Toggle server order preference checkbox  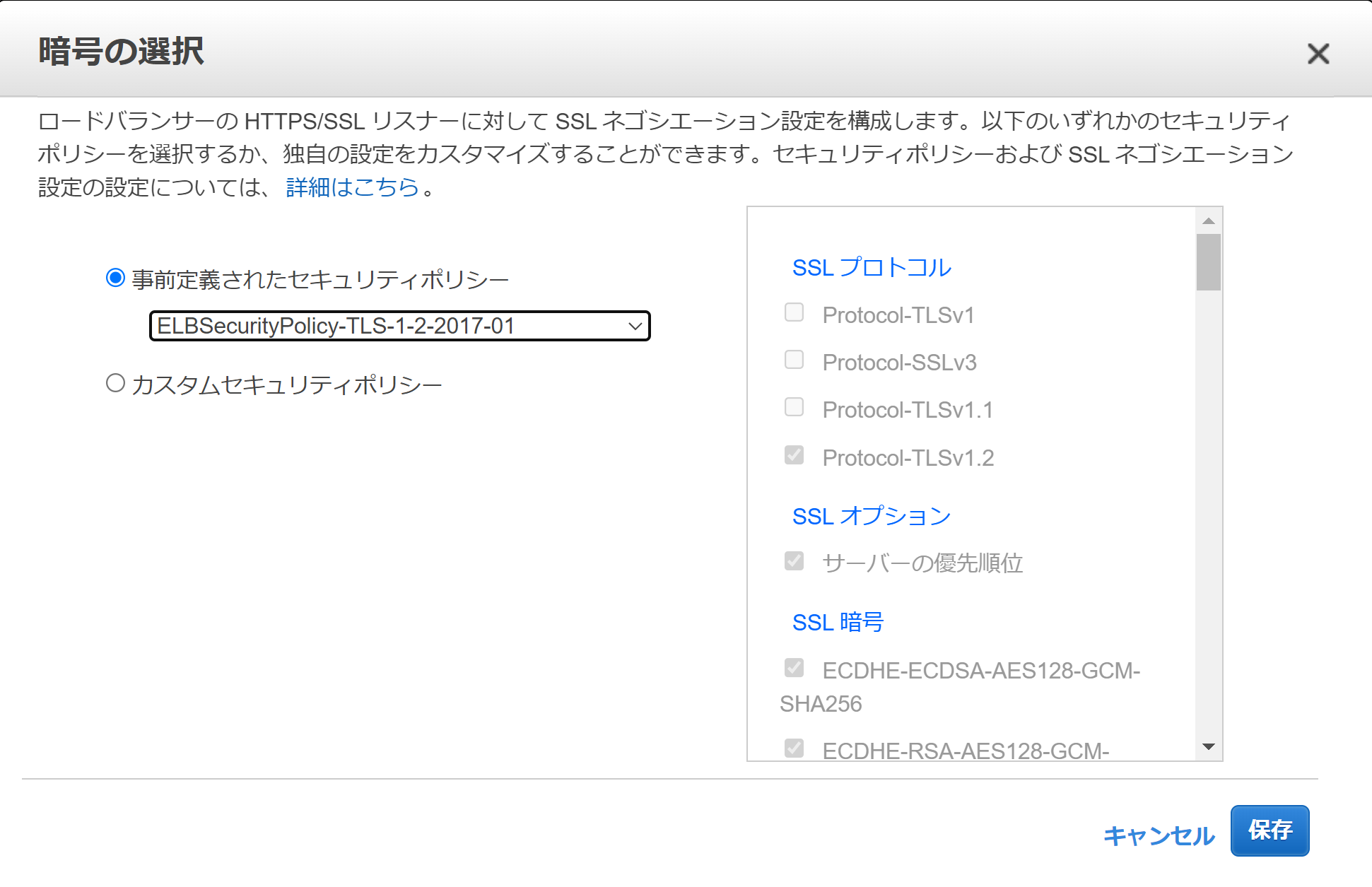[794, 561]
